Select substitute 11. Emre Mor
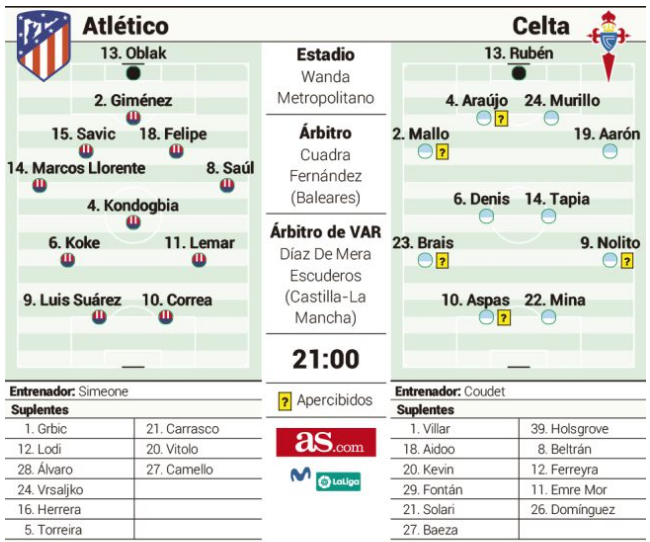The width and height of the screenshot is (650, 542). click(569, 490)
